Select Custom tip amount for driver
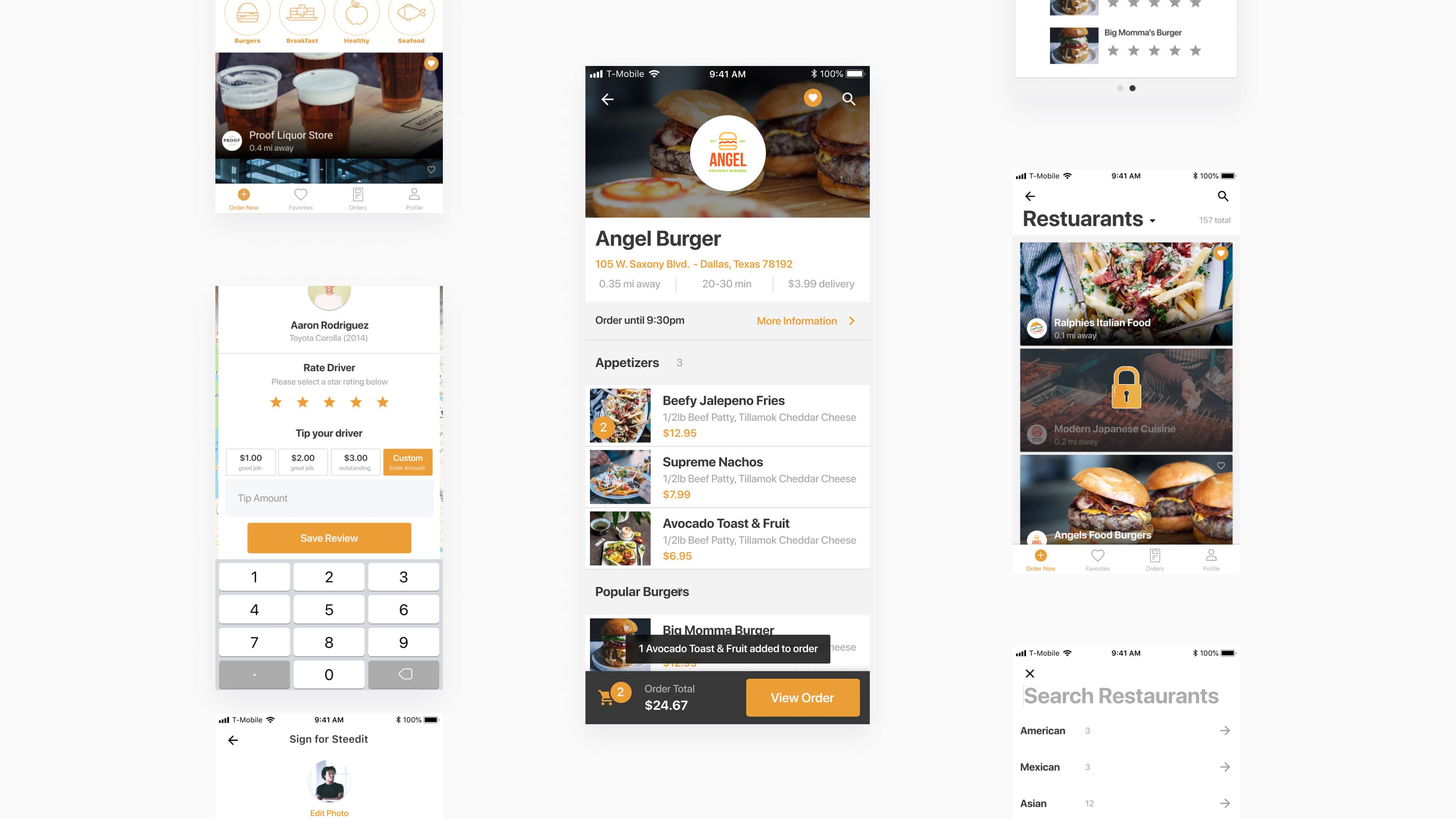This screenshot has width=1456, height=819. (406, 461)
